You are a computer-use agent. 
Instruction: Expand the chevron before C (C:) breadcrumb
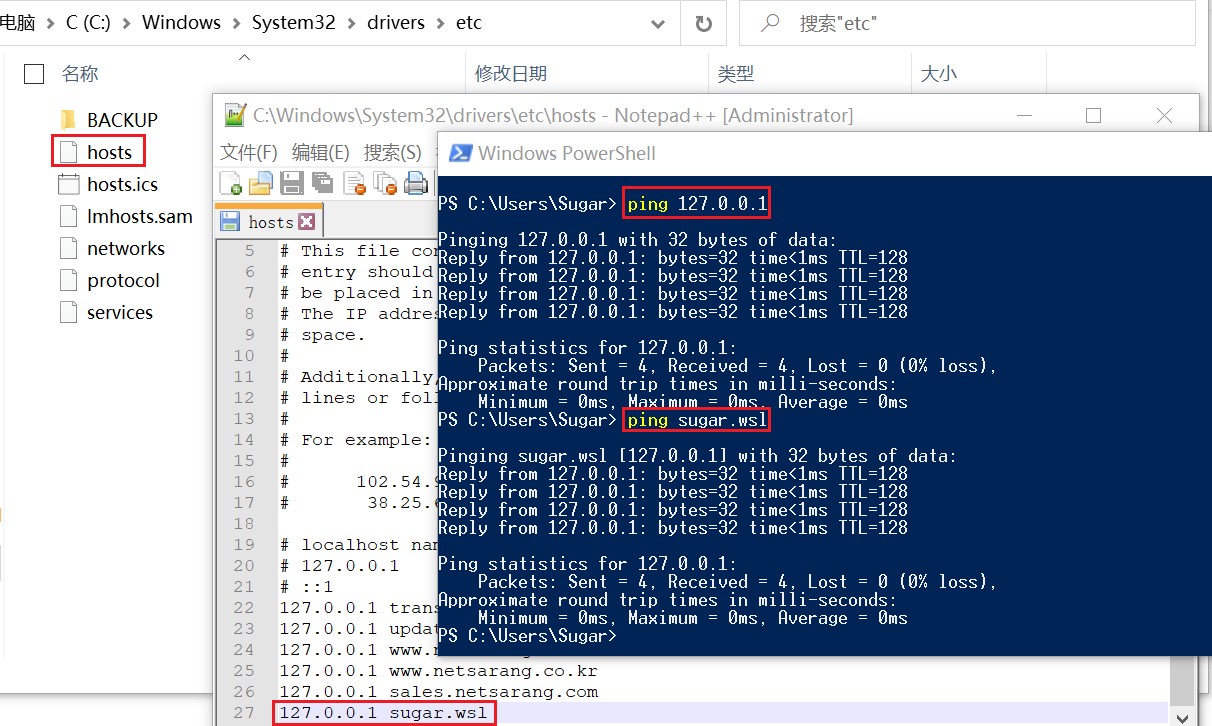[51, 23]
